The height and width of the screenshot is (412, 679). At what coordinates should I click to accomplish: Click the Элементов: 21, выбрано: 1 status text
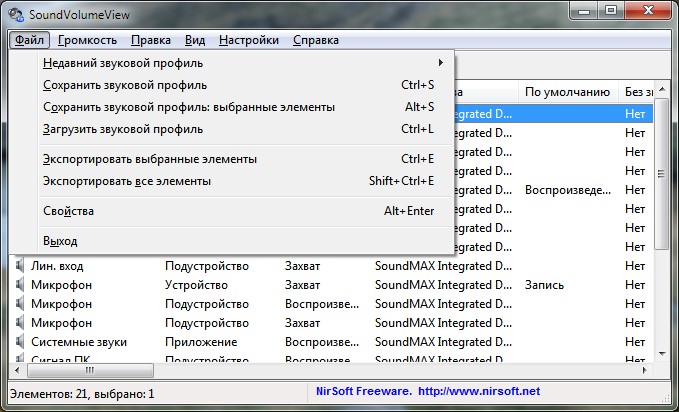coord(82,394)
